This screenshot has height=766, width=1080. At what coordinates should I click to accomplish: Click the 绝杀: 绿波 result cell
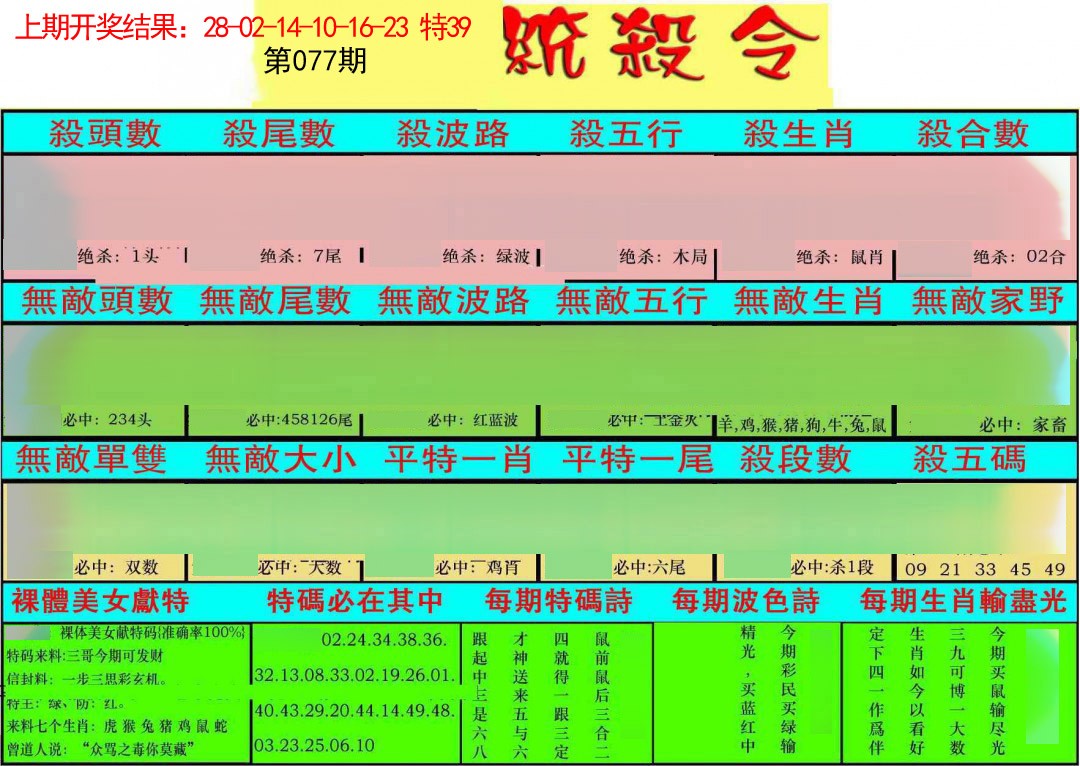coord(486,256)
